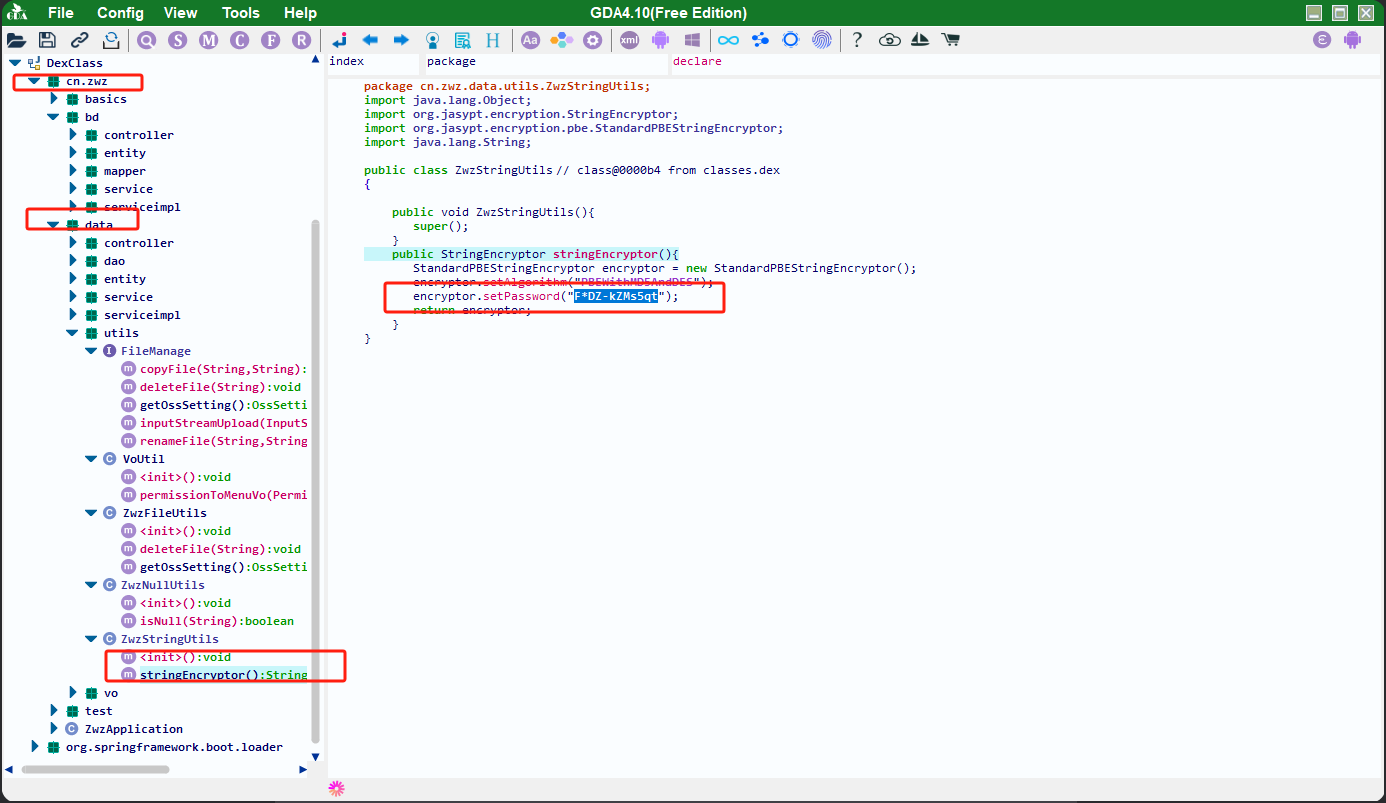The width and height of the screenshot is (1386, 803).
Task: Click the blue back arrow icon
Action: point(370,40)
